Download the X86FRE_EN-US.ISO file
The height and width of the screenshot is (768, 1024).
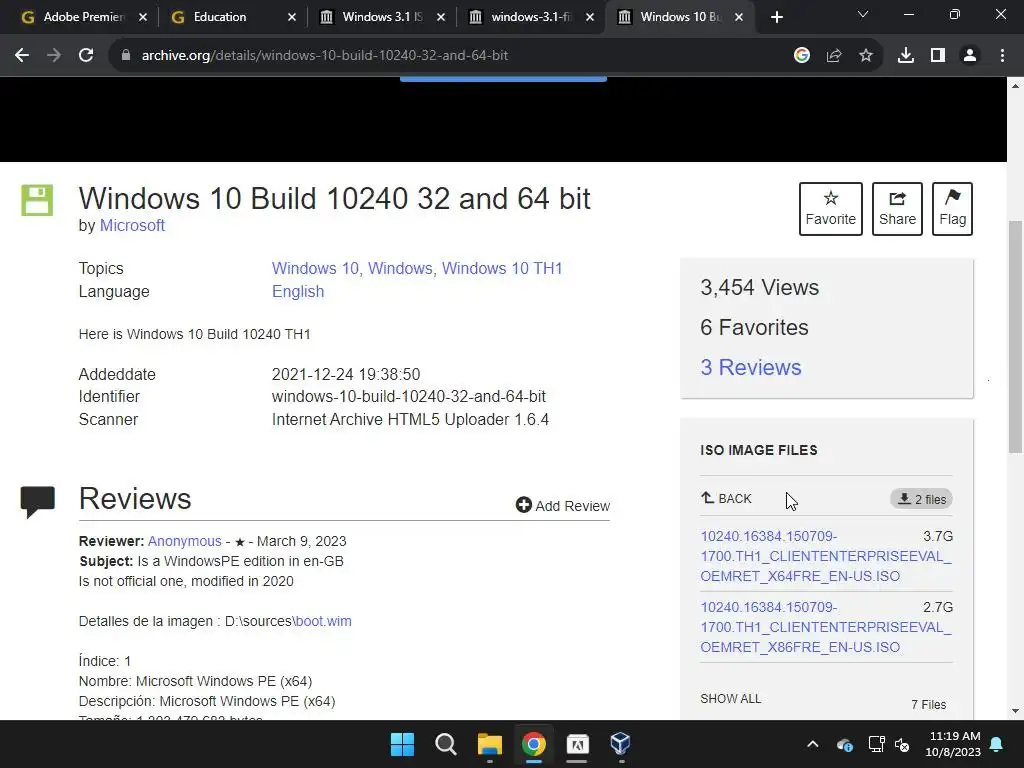click(825, 627)
